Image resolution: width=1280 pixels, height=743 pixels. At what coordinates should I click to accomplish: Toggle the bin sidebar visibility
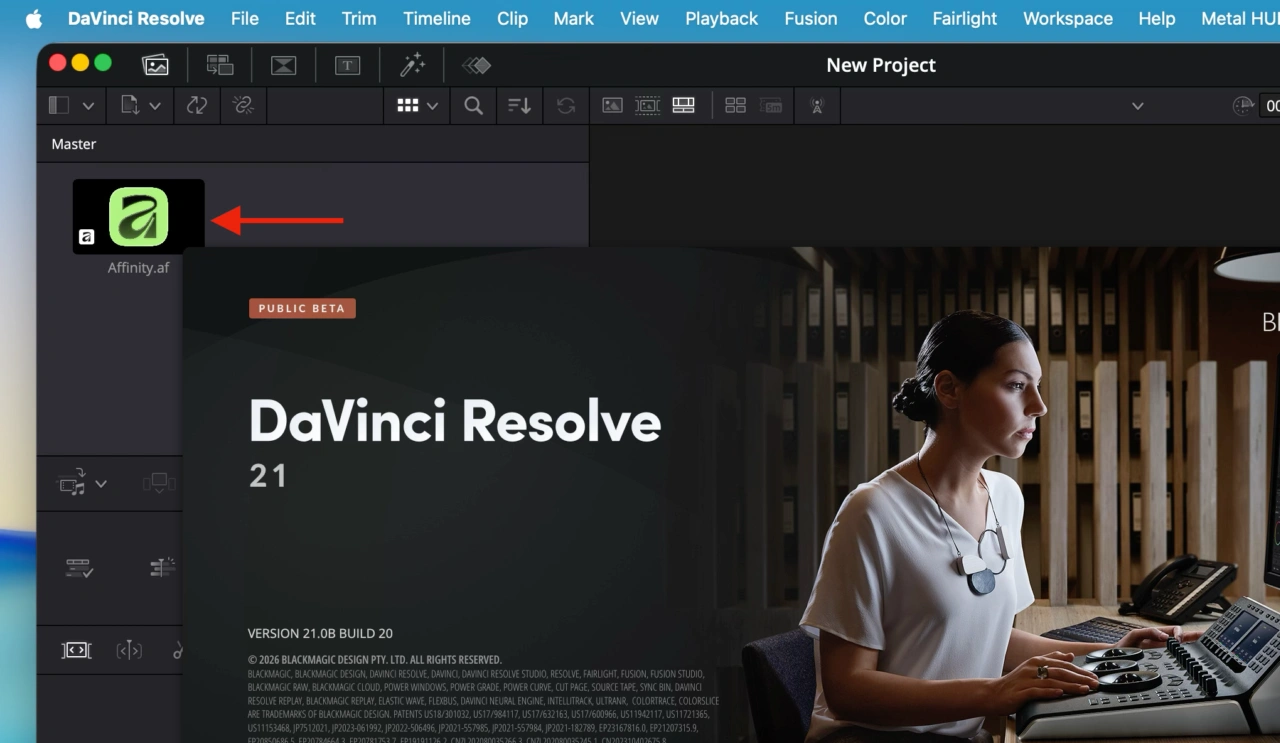(x=57, y=105)
